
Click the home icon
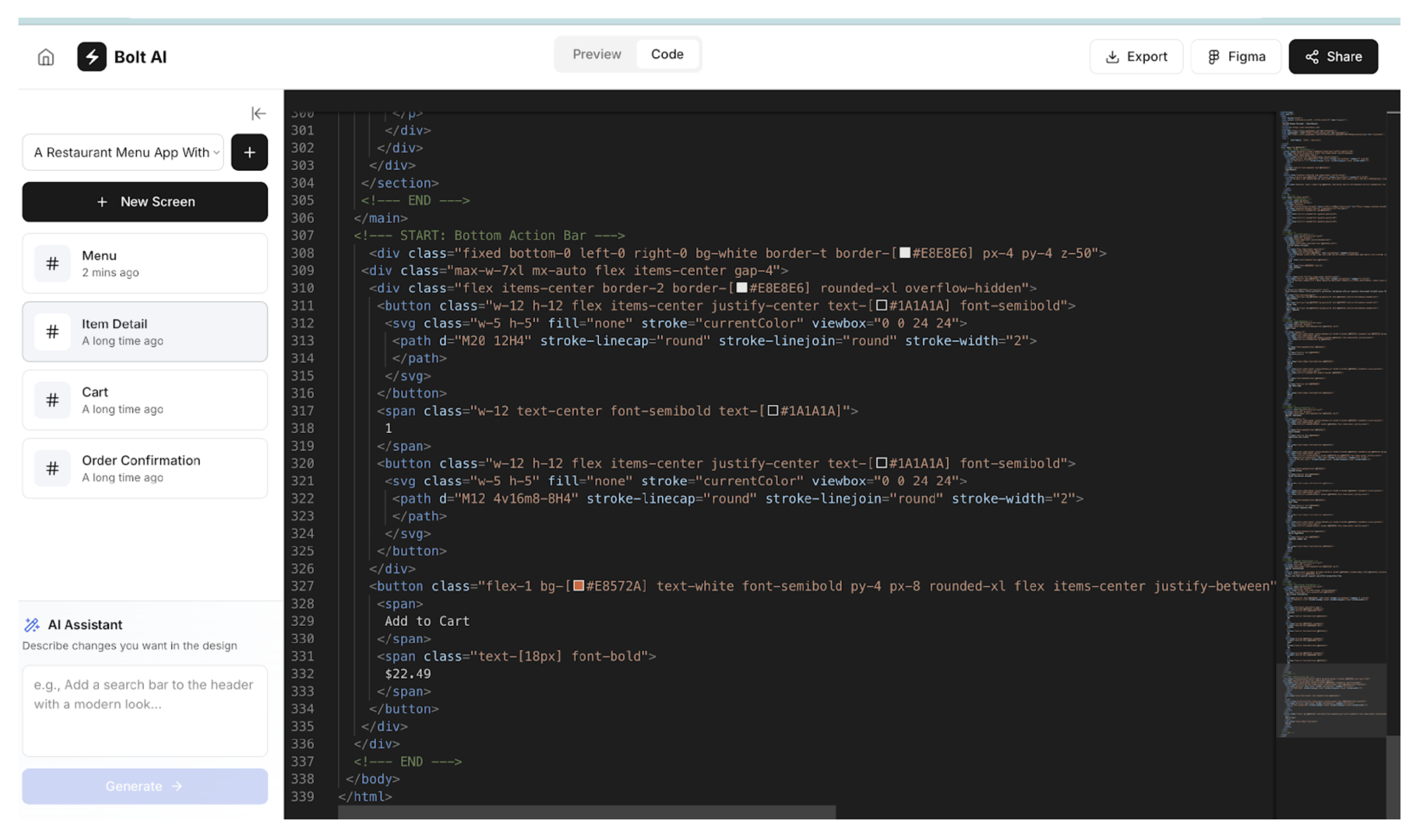(x=46, y=57)
